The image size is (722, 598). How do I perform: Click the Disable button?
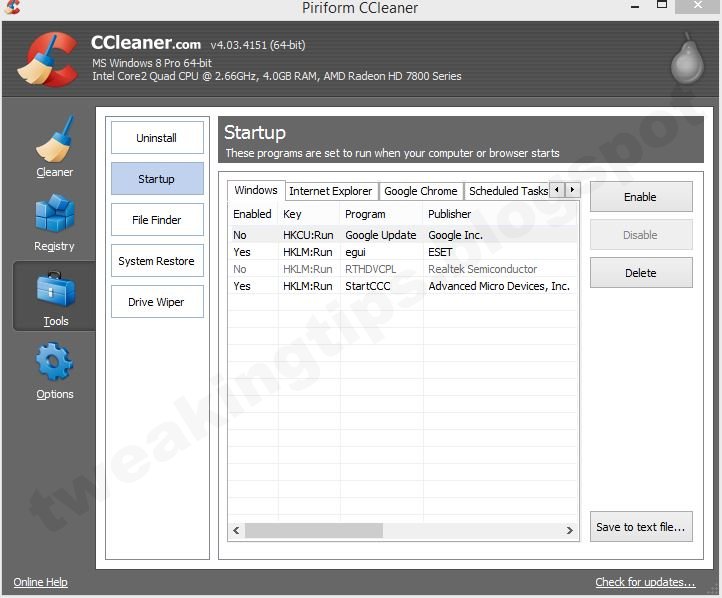641,235
